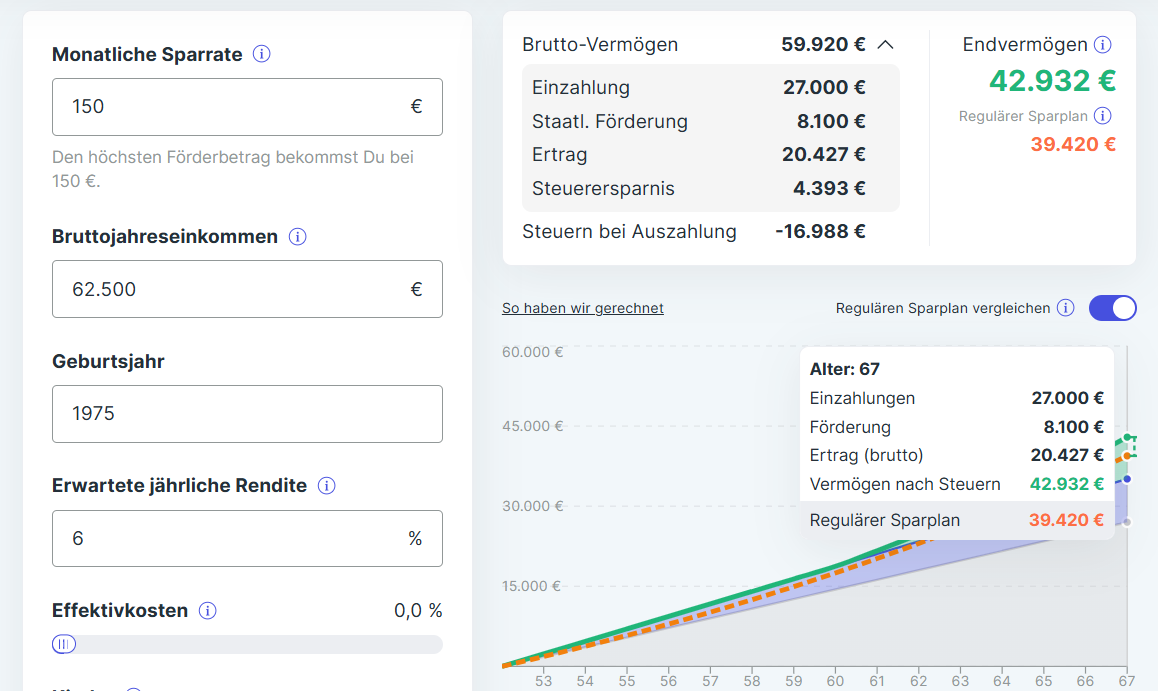Open the So haben wir gerechnet link
The image size is (1158, 691).
point(583,308)
